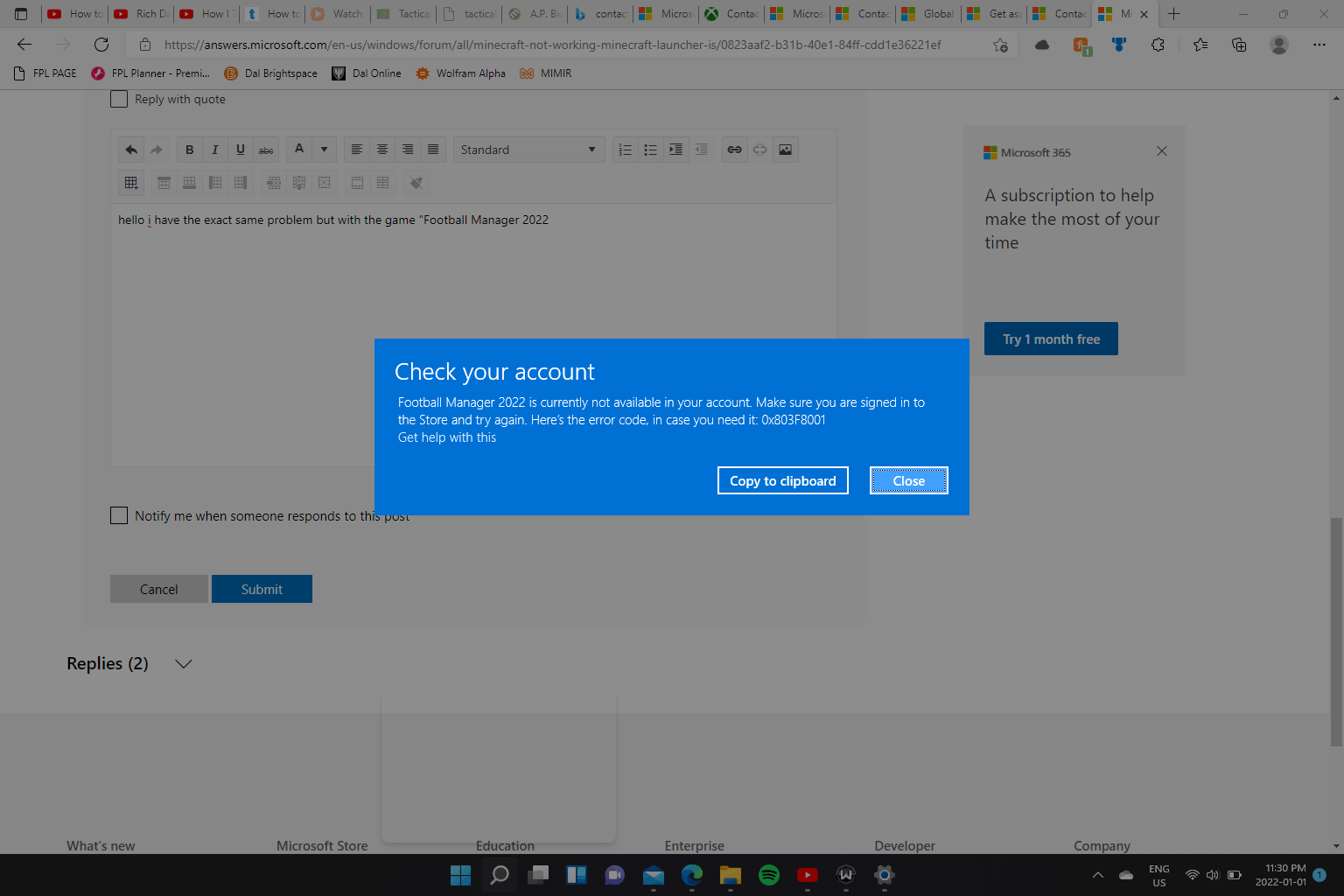Screen dimensions: 1344x896
Task: Open the browser Extensions puzzle icon
Action: click(x=1158, y=45)
